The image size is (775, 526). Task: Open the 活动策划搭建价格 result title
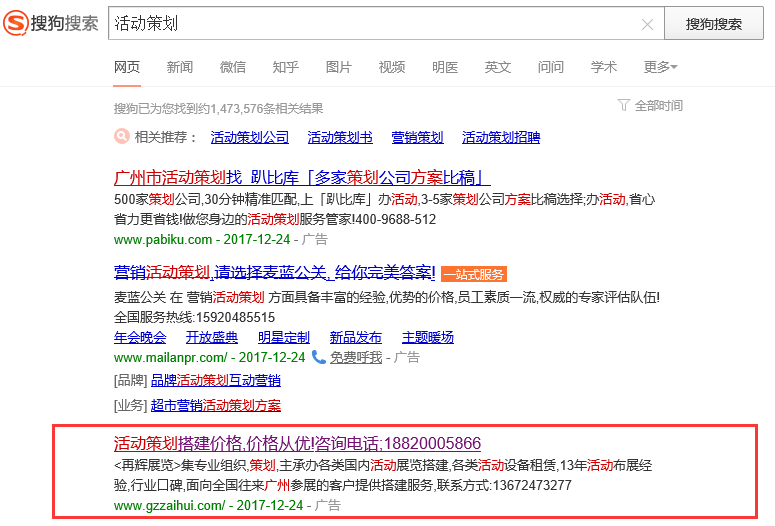[x=297, y=443]
